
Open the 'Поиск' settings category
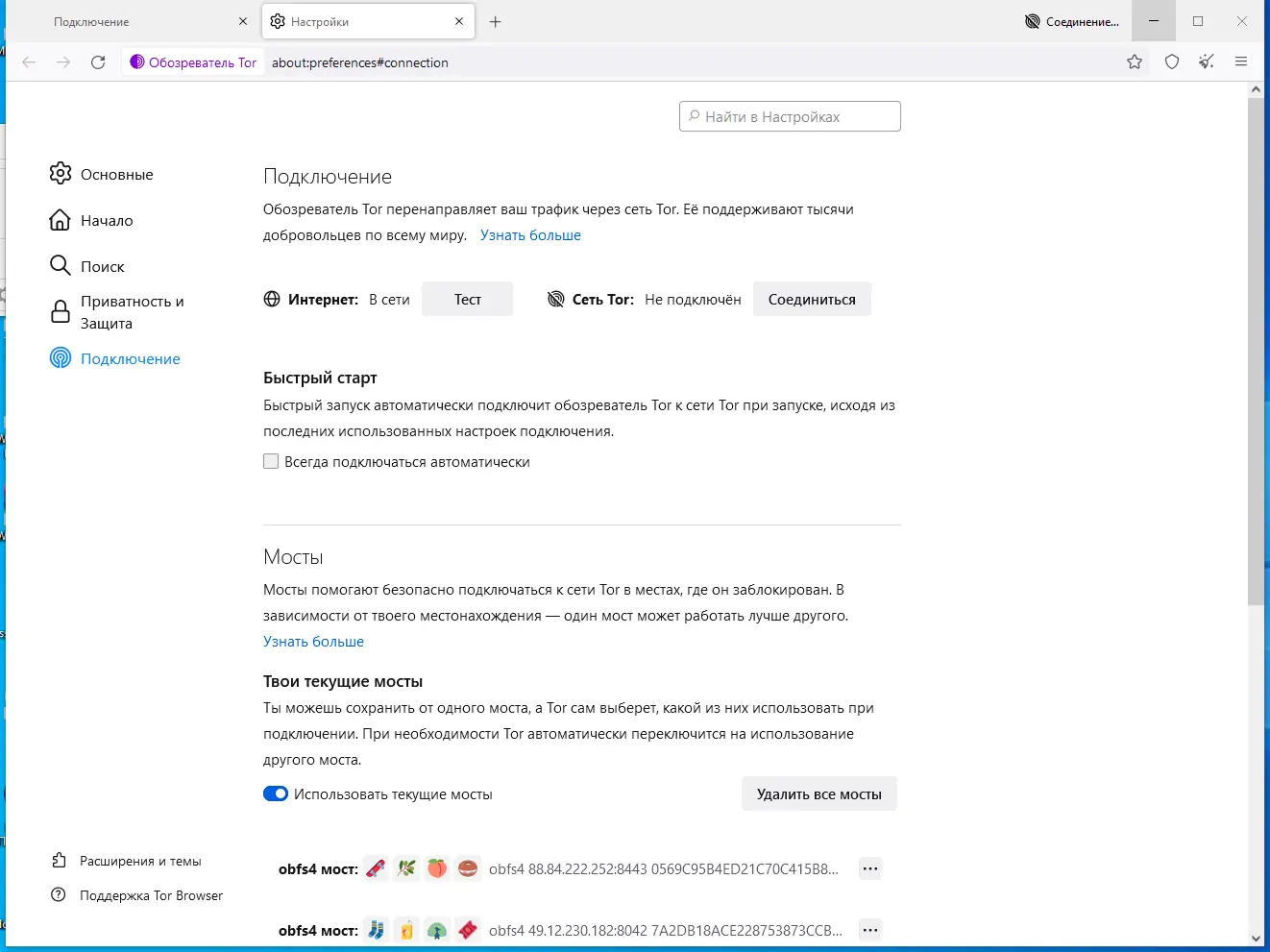coord(87,266)
